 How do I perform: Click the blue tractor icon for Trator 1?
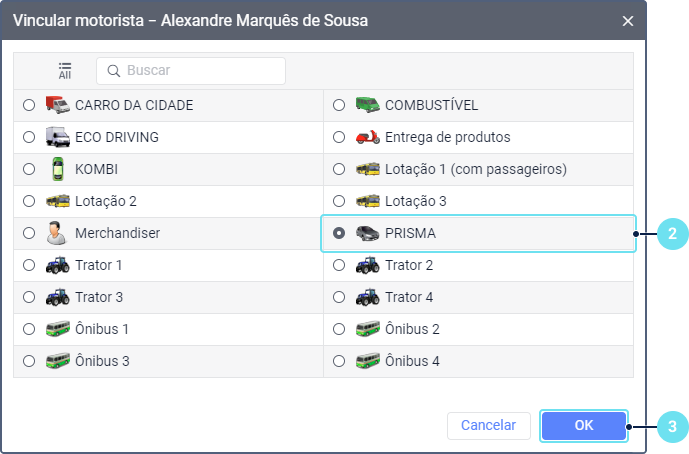coord(57,265)
